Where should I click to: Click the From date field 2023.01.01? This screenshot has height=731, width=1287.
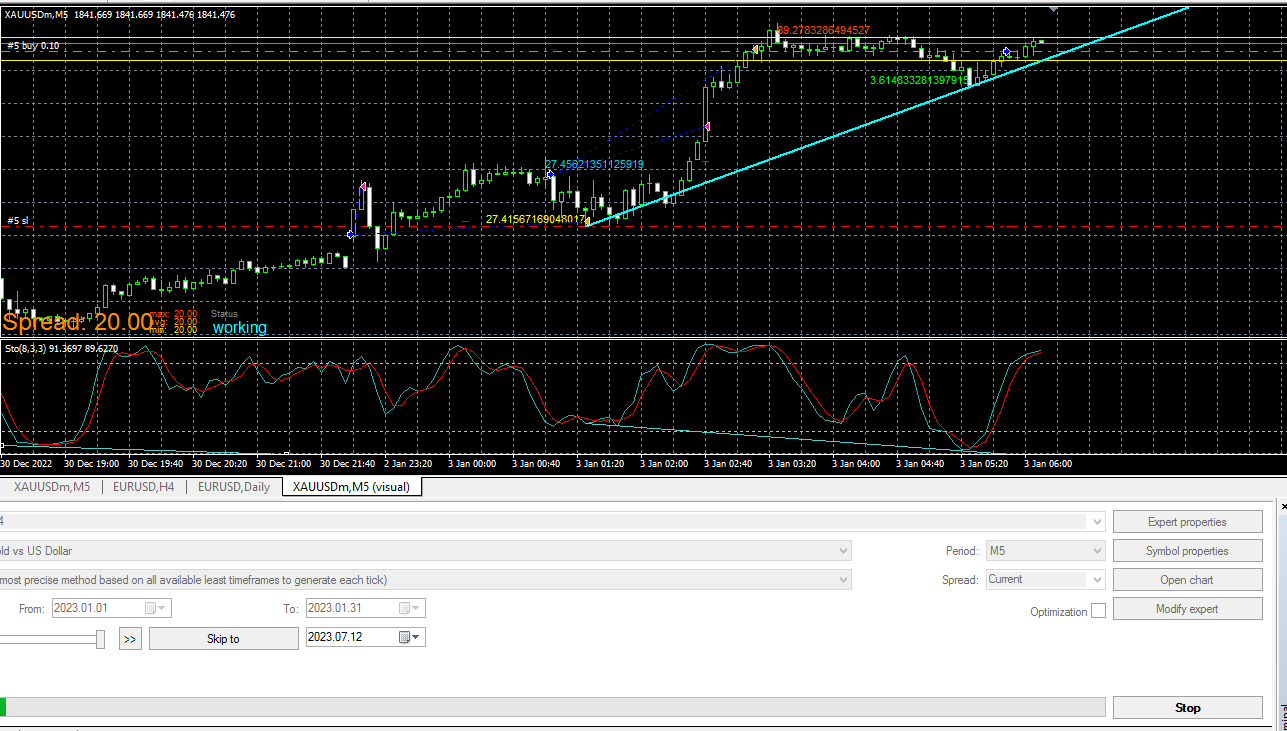pos(111,608)
